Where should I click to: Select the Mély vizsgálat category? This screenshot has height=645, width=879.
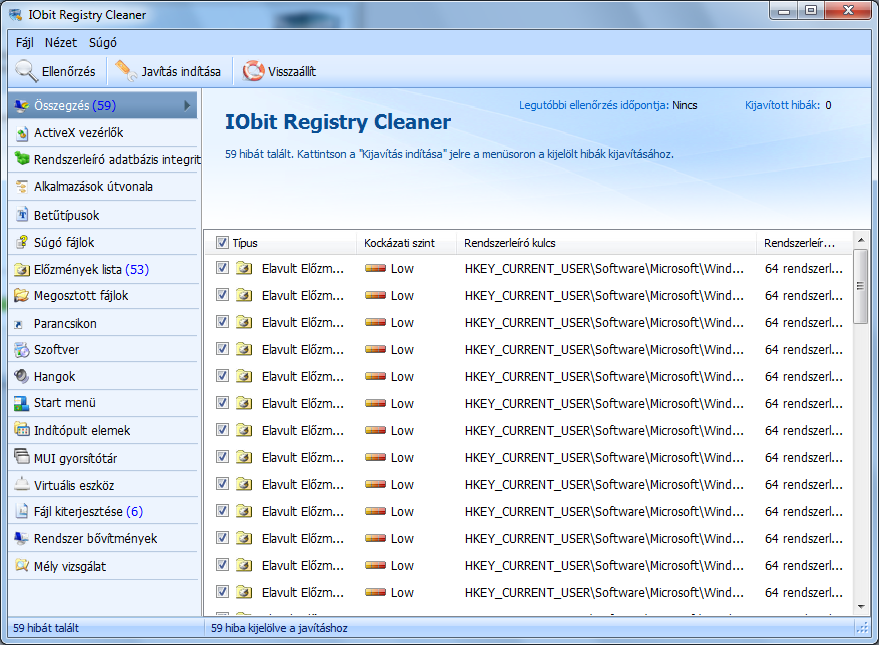tap(104, 566)
